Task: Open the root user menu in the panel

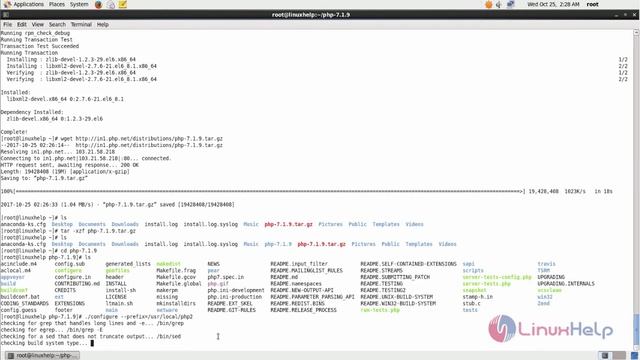Action: (x=592, y=4)
